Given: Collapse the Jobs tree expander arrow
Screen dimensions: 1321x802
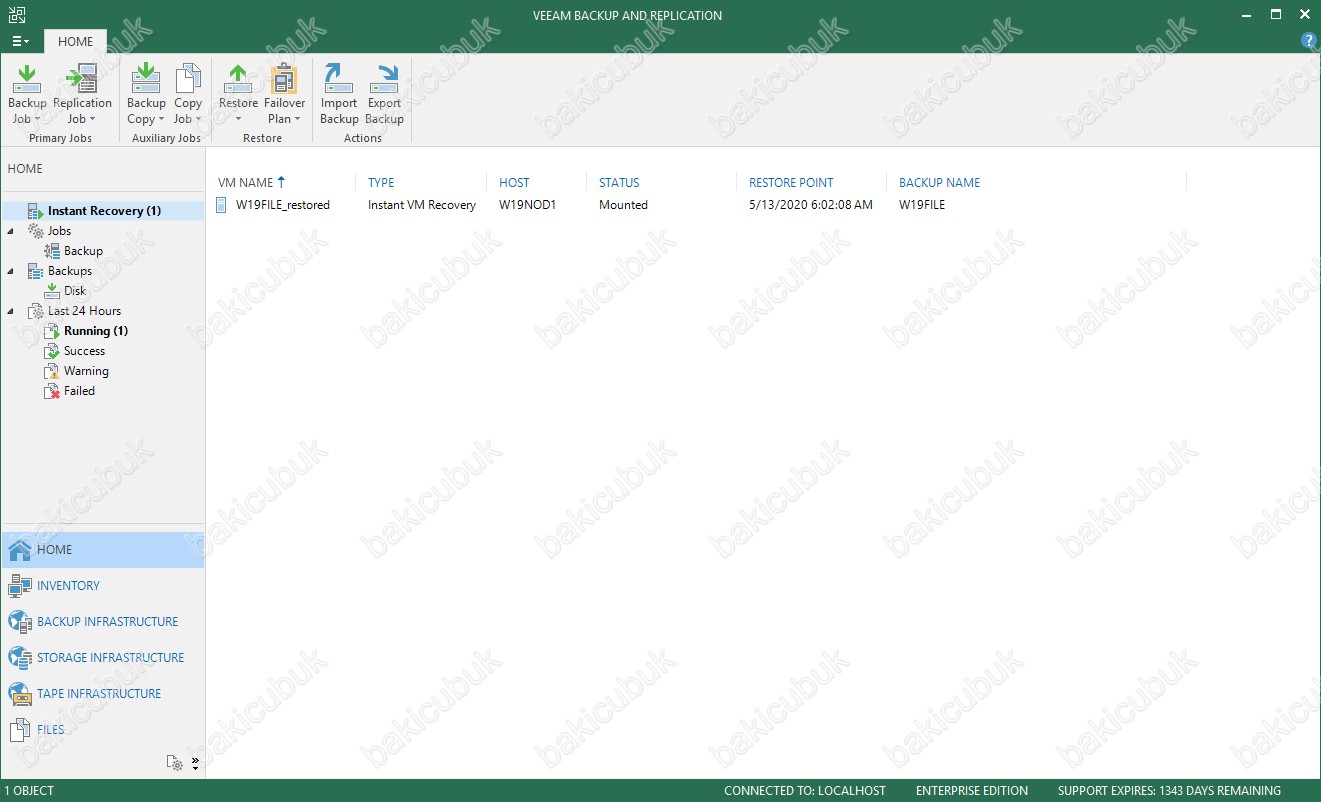Looking at the screenshot, I should [11, 231].
